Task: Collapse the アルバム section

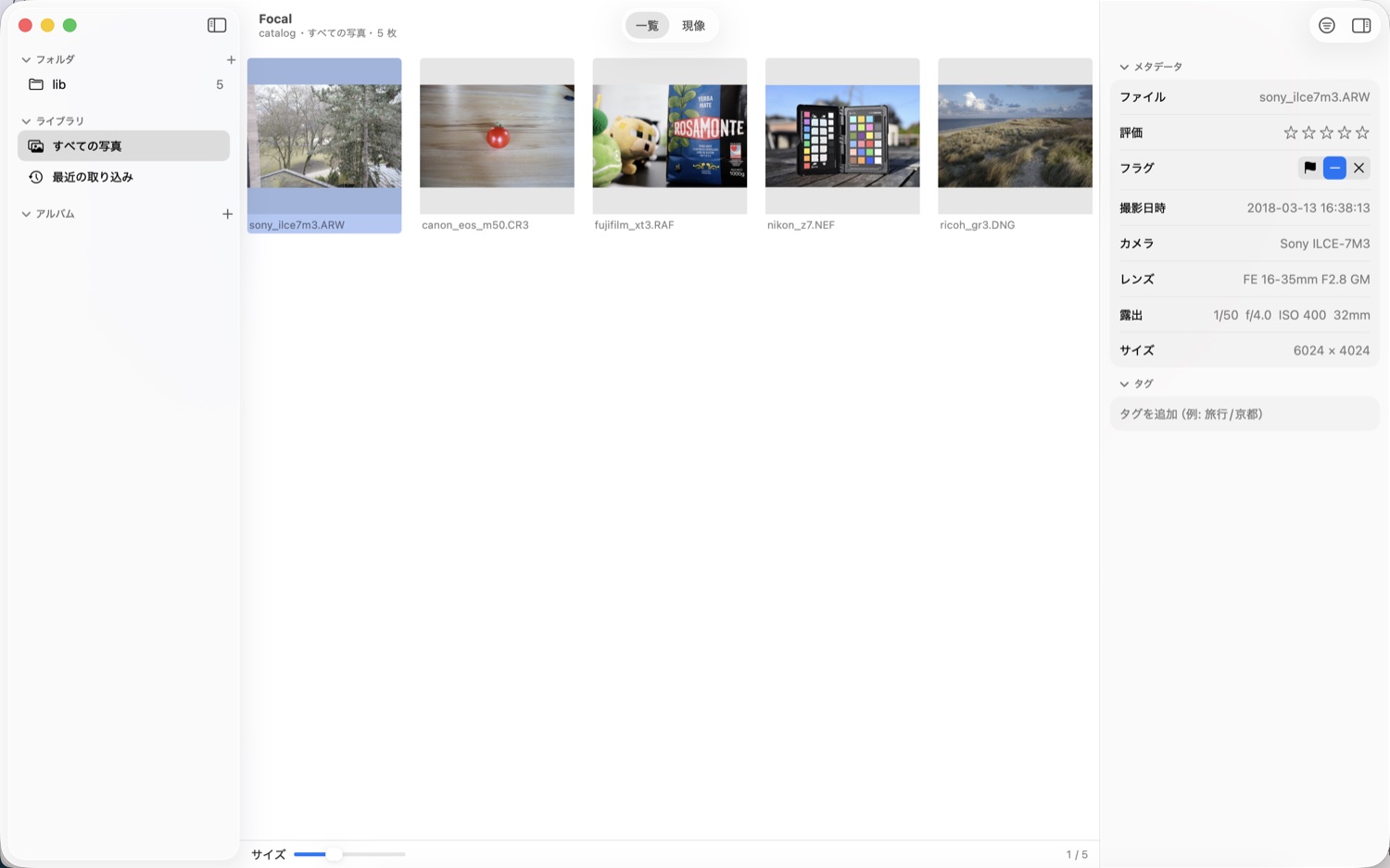Action: click(26, 214)
